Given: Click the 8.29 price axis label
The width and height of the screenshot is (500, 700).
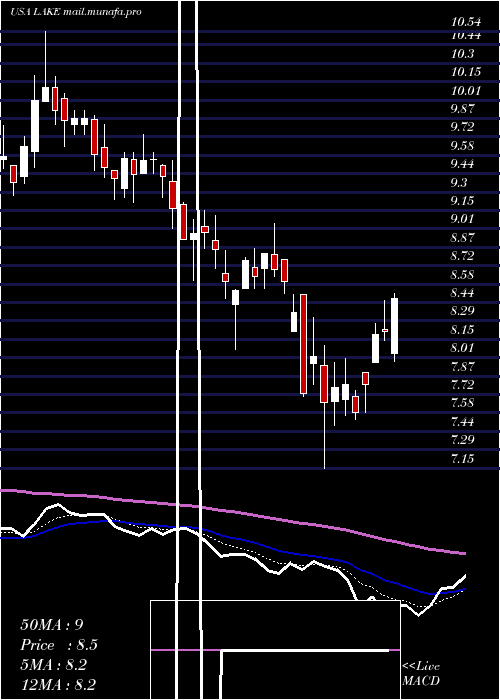Looking at the screenshot, I should coord(462,311).
